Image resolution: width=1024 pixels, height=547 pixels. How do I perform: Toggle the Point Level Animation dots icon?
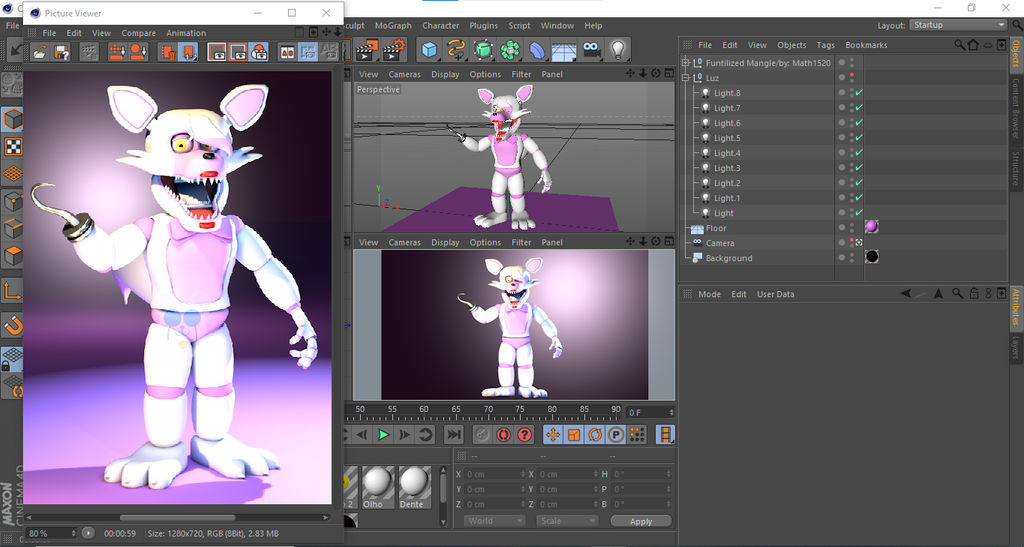pyautogui.click(x=637, y=434)
